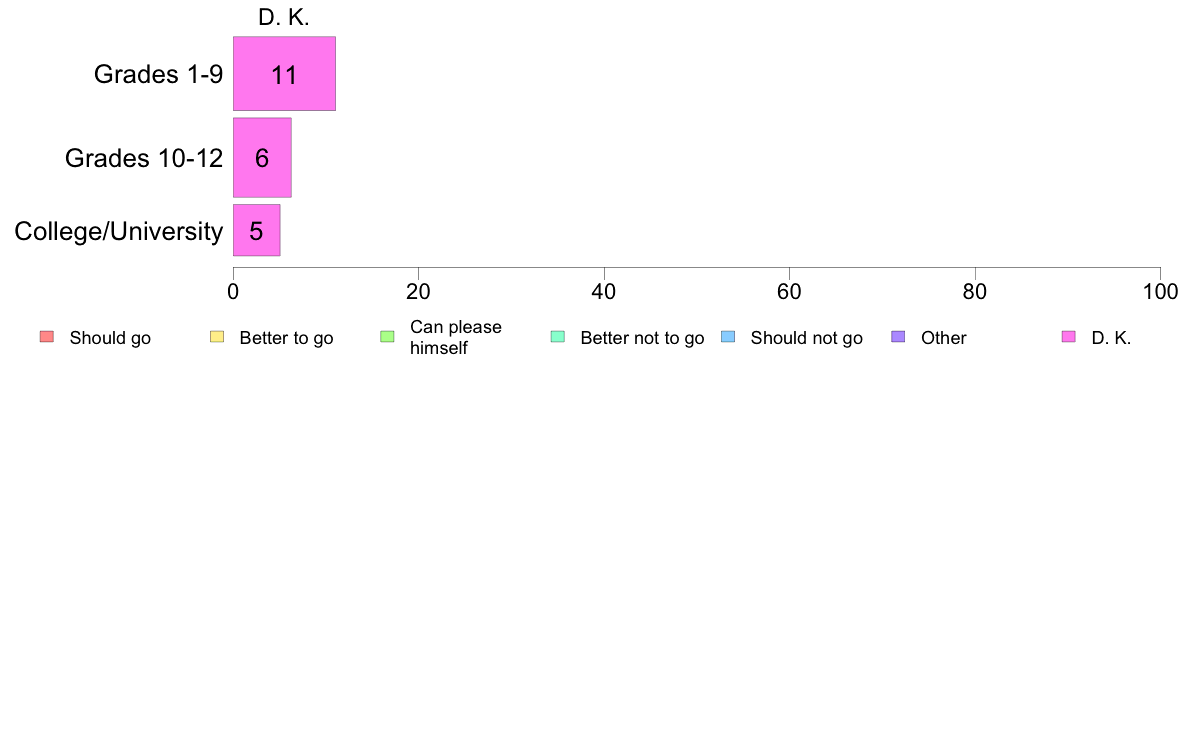Viewport: 1188px width, 736px height.
Task: Click the Grades 1-9 axis label
Action: point(158,74)
